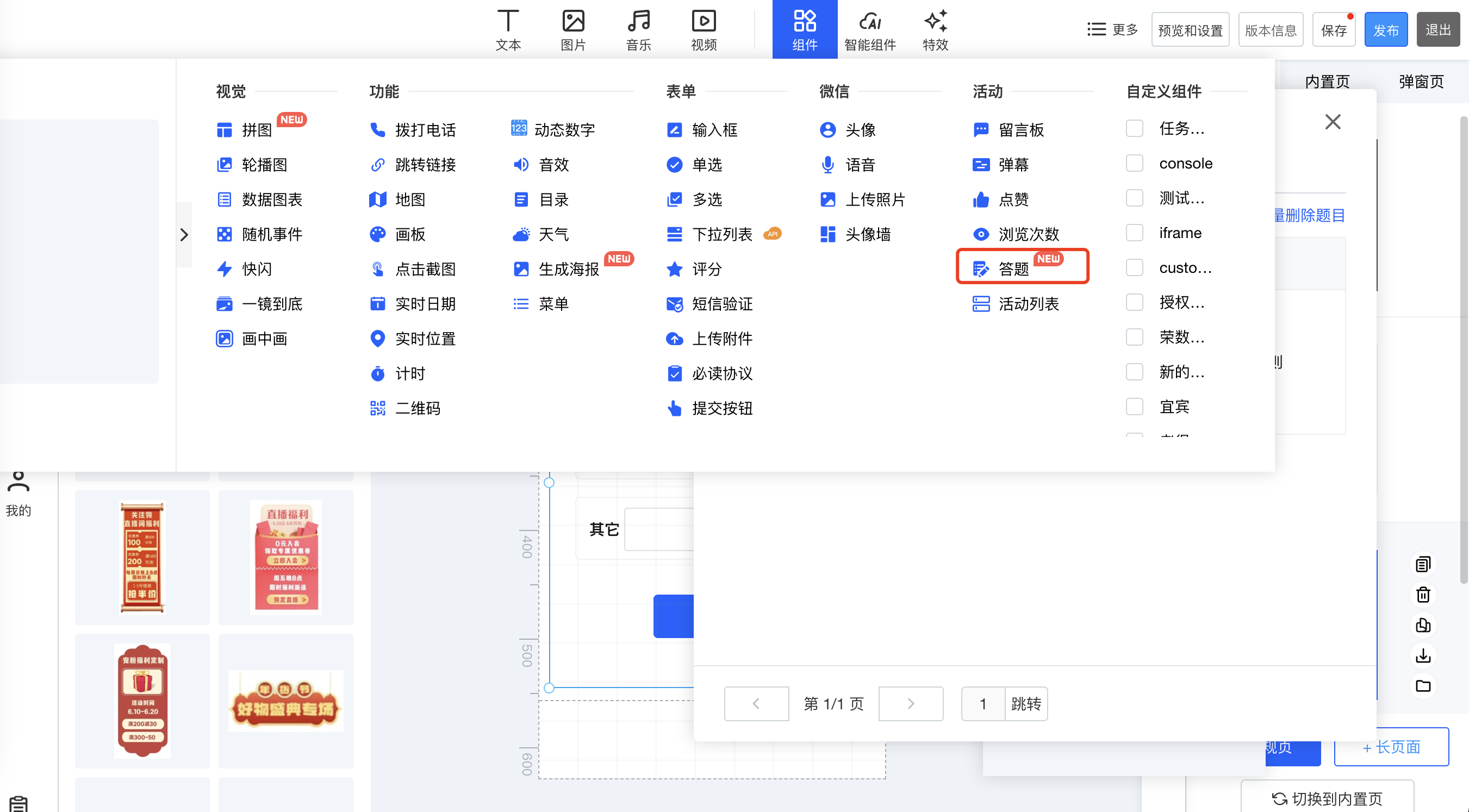This screenshot has width=1469, height=812.
Task: Tick the iframe custom component checkbox
Action: [x=1134, y=233]
